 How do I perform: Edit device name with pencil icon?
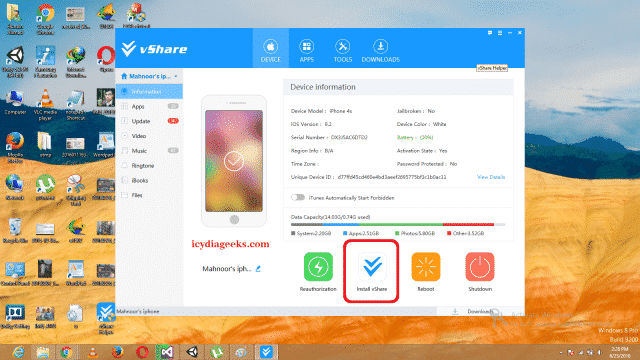[258, 269]
